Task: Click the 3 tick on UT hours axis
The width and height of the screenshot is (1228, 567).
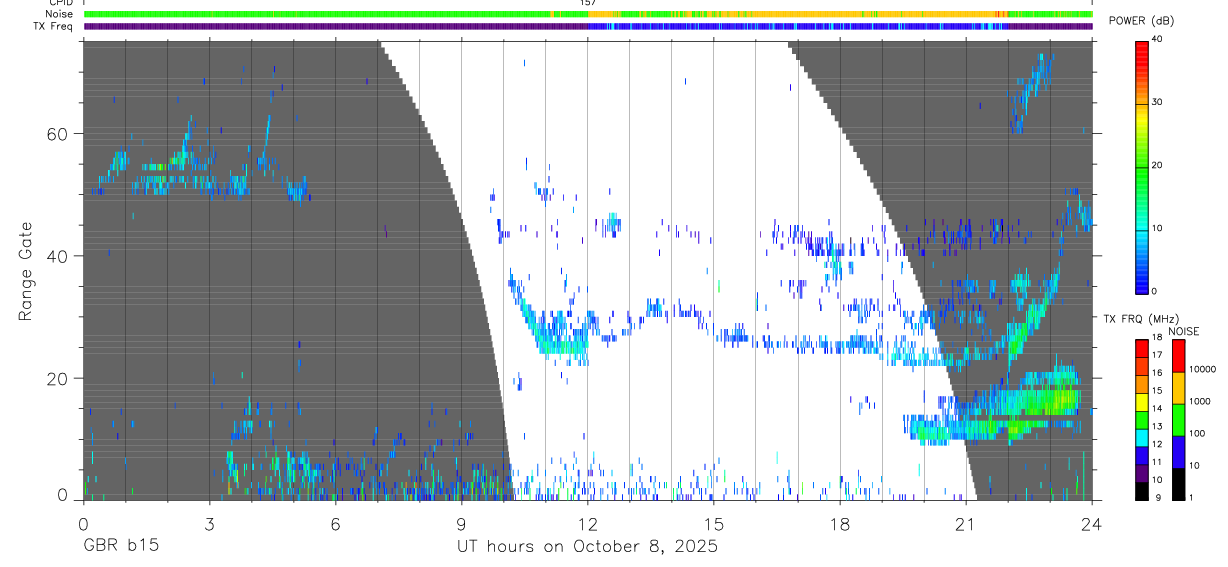Action: pos(209,522)
